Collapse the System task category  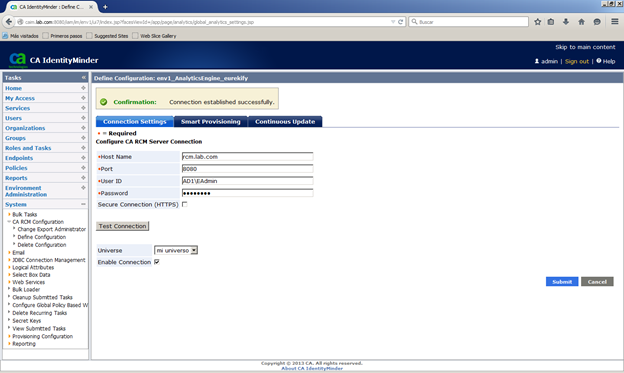tap(83, 204)
